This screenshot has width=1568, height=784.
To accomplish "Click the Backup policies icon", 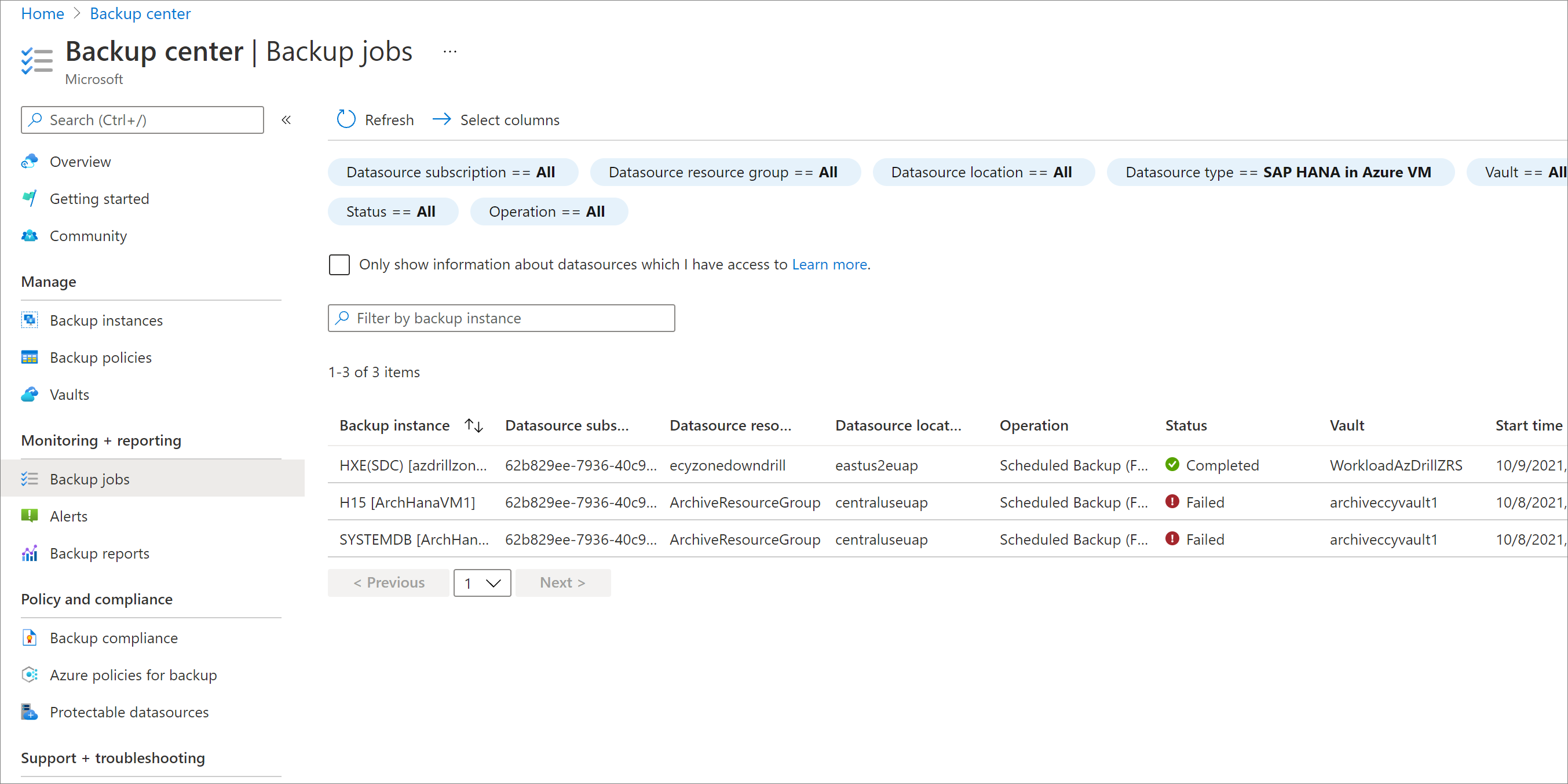I will [x=29, y=357].
